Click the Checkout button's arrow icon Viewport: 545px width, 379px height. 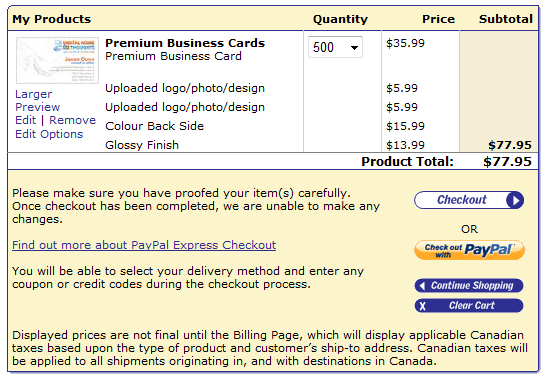[x=515, y=200]
